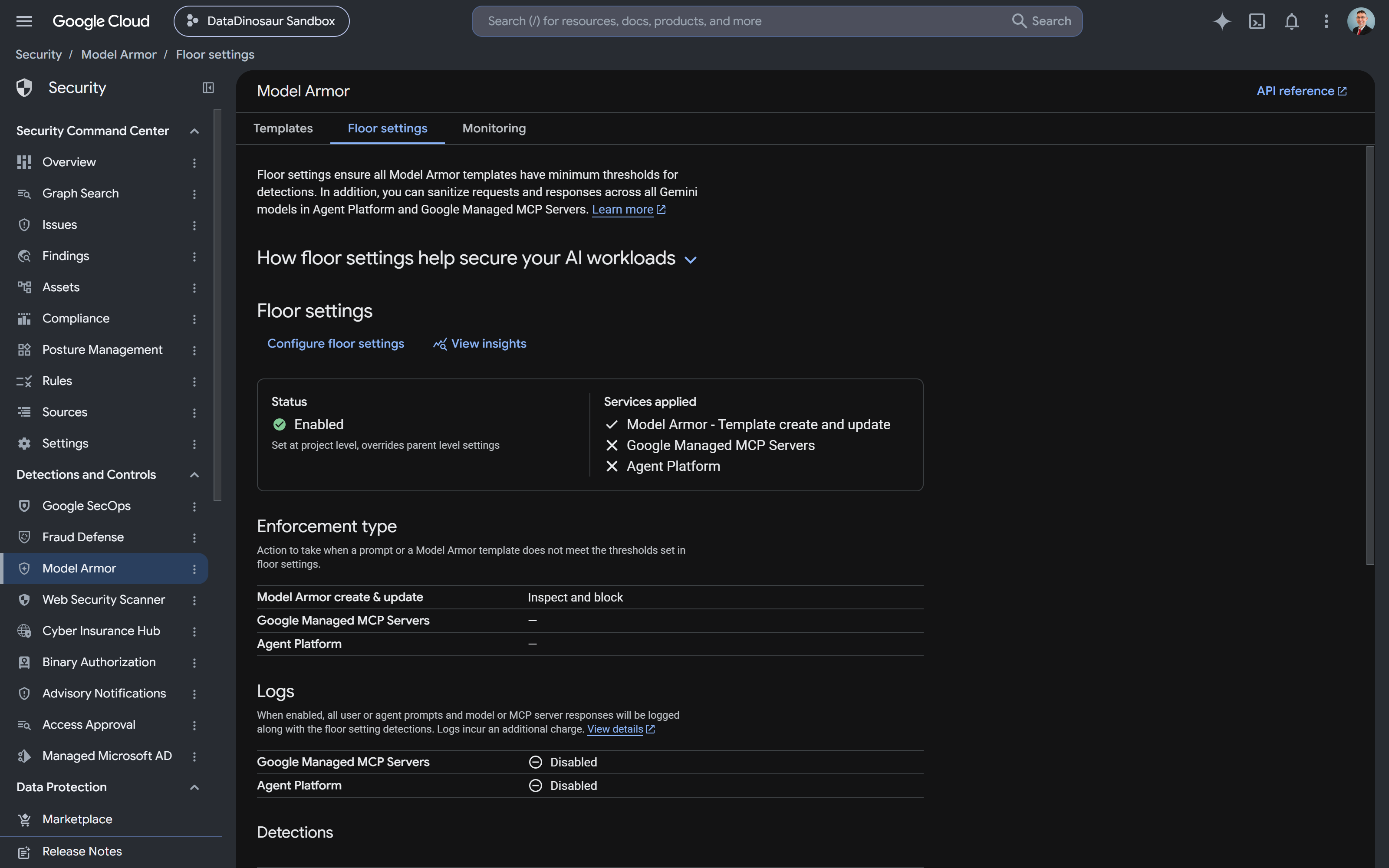Select Model Armor in the sidebar
Viewport: 1389px width, 868px height.
tap(105, 569)
